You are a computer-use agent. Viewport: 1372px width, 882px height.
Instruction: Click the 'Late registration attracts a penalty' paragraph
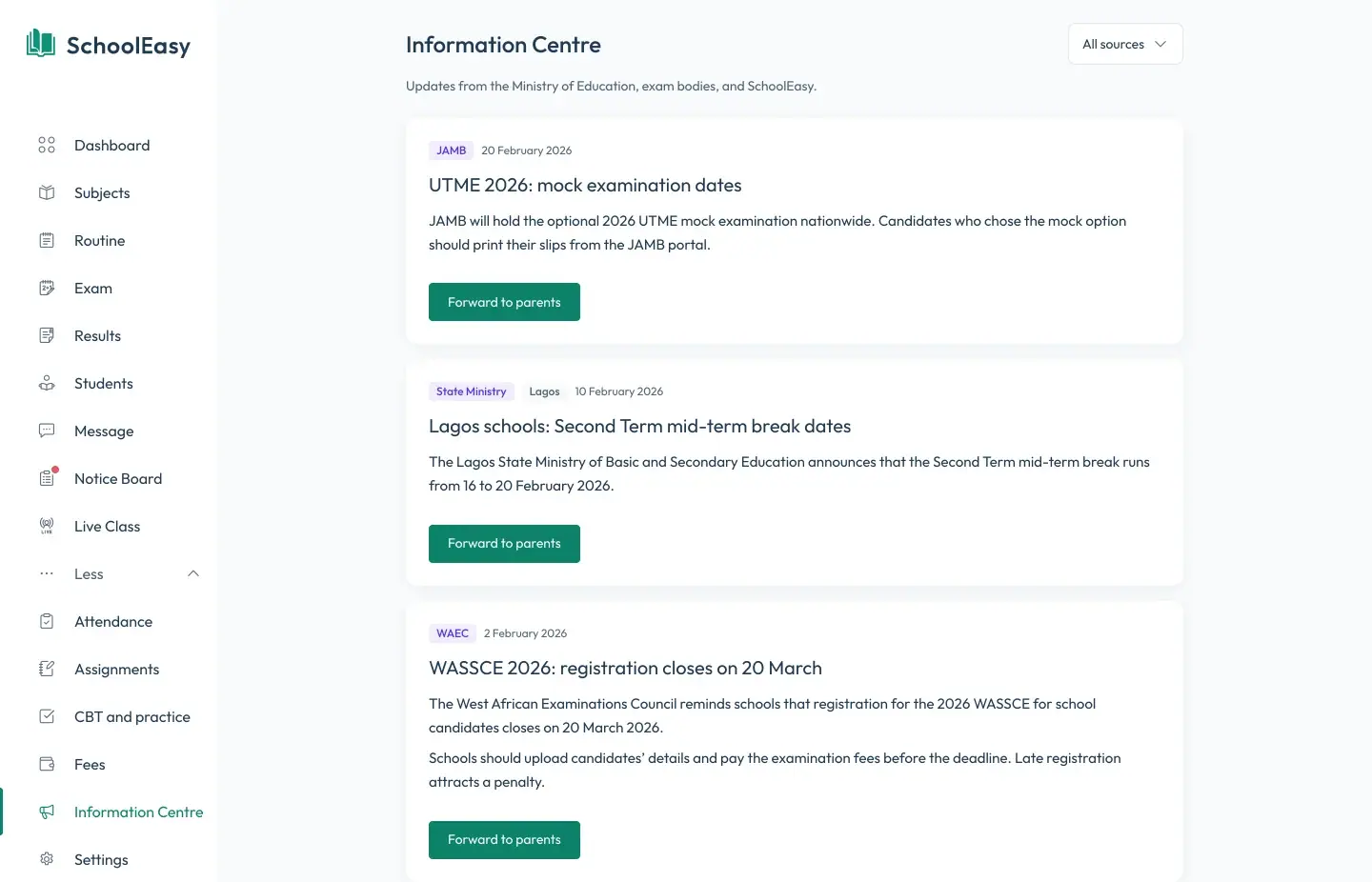pyautogui.click(x=775, y=770)
